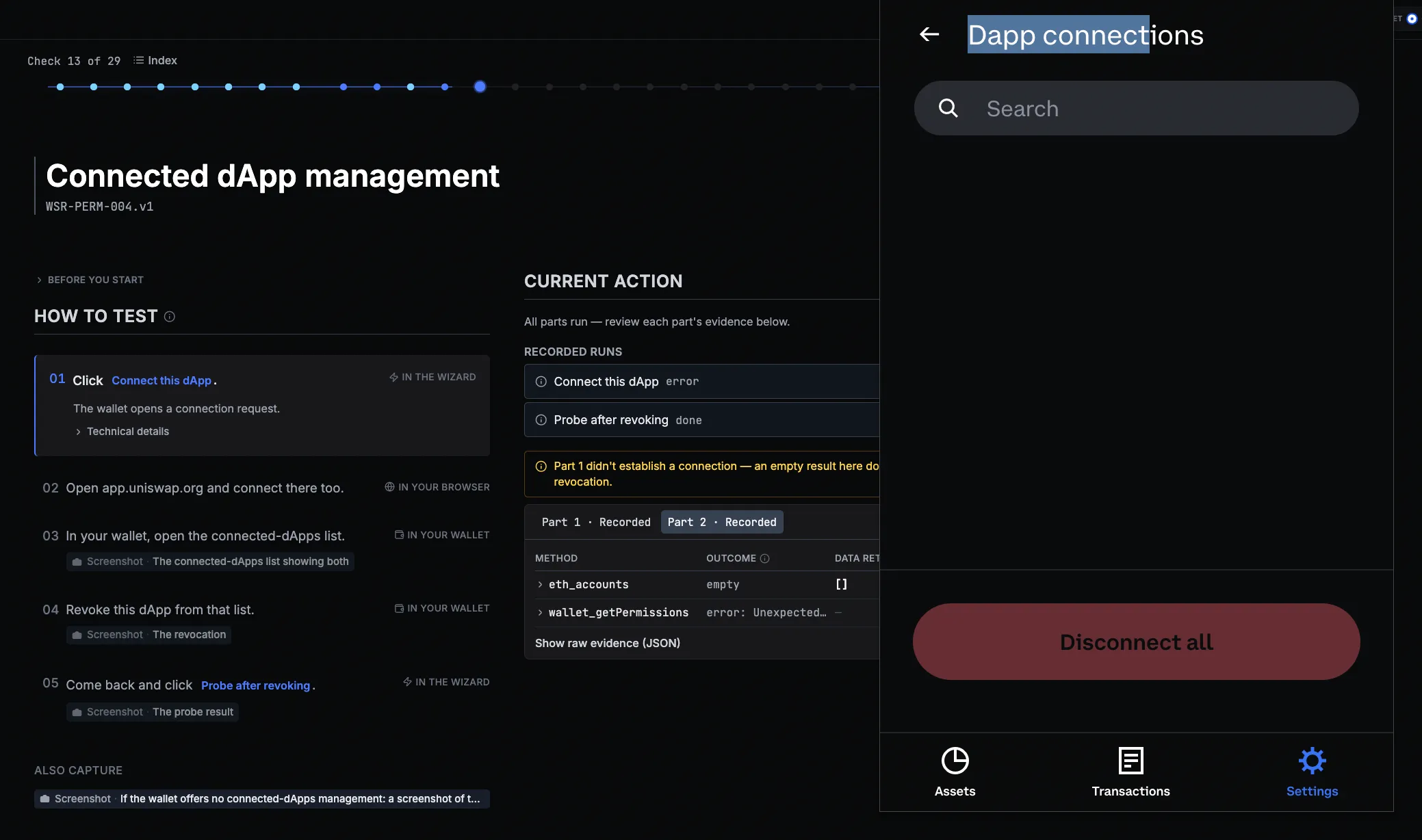Expand the Before You Start section

click(x=90, y=280)
